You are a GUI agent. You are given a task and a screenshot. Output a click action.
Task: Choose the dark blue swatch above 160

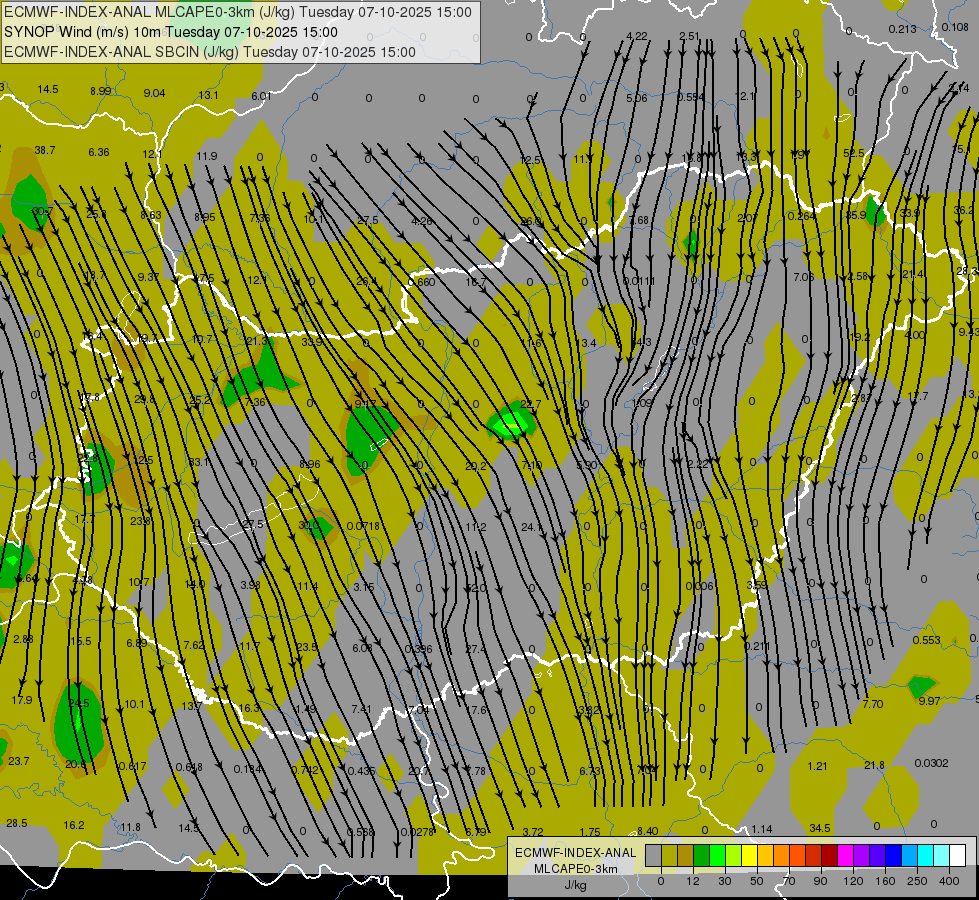[893, 855]
